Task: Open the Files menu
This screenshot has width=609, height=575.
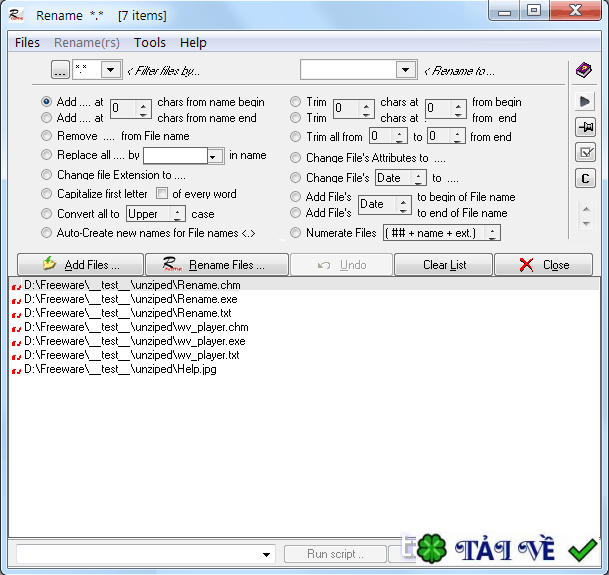Action: tap(27, 42)
